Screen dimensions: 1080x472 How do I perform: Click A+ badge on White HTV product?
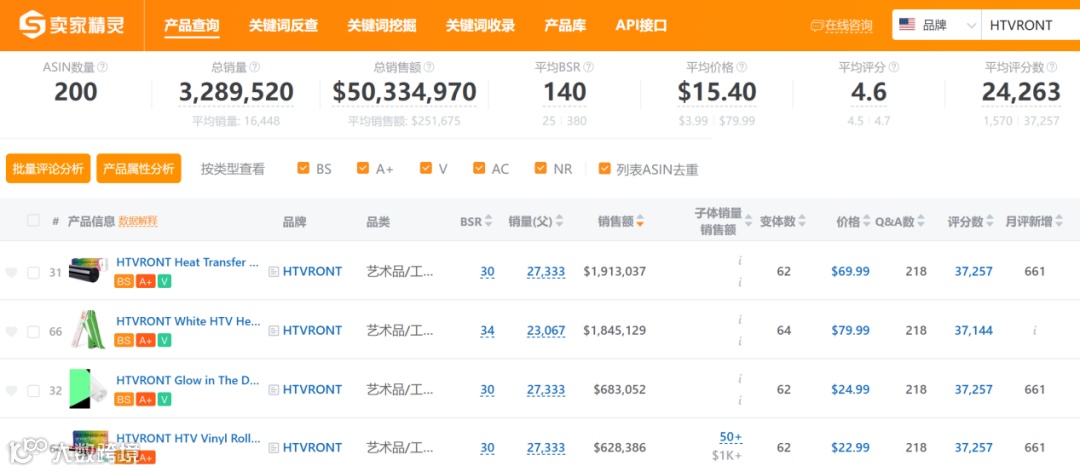click(x=145, y=340)
